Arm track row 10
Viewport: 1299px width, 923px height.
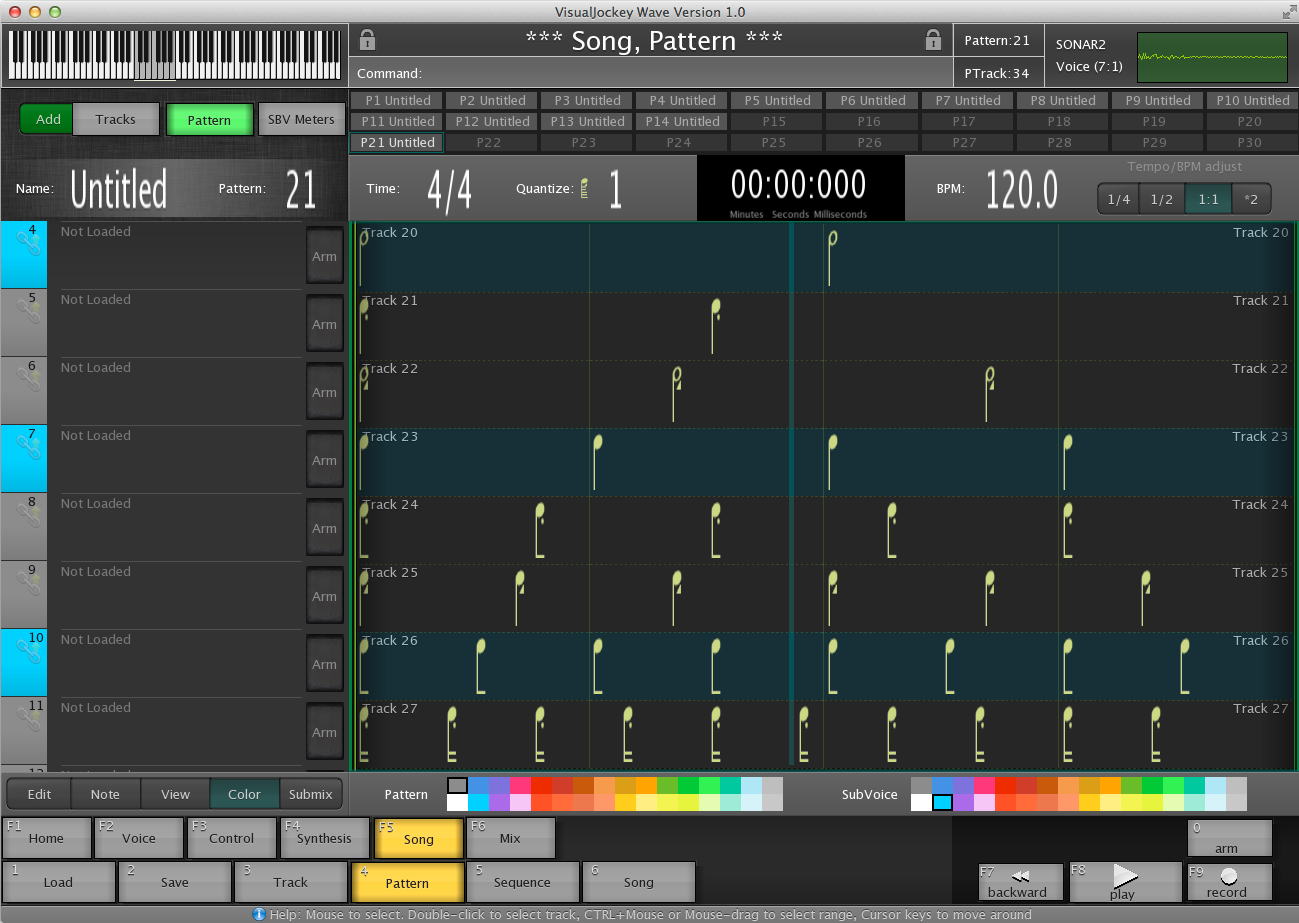324,664
